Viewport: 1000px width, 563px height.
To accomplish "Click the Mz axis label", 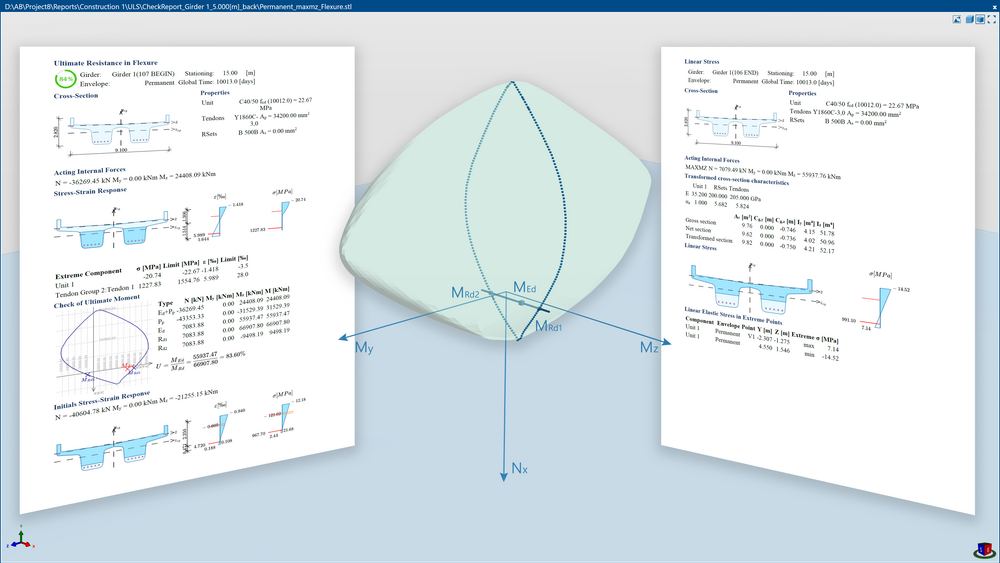I will [651, 346].
